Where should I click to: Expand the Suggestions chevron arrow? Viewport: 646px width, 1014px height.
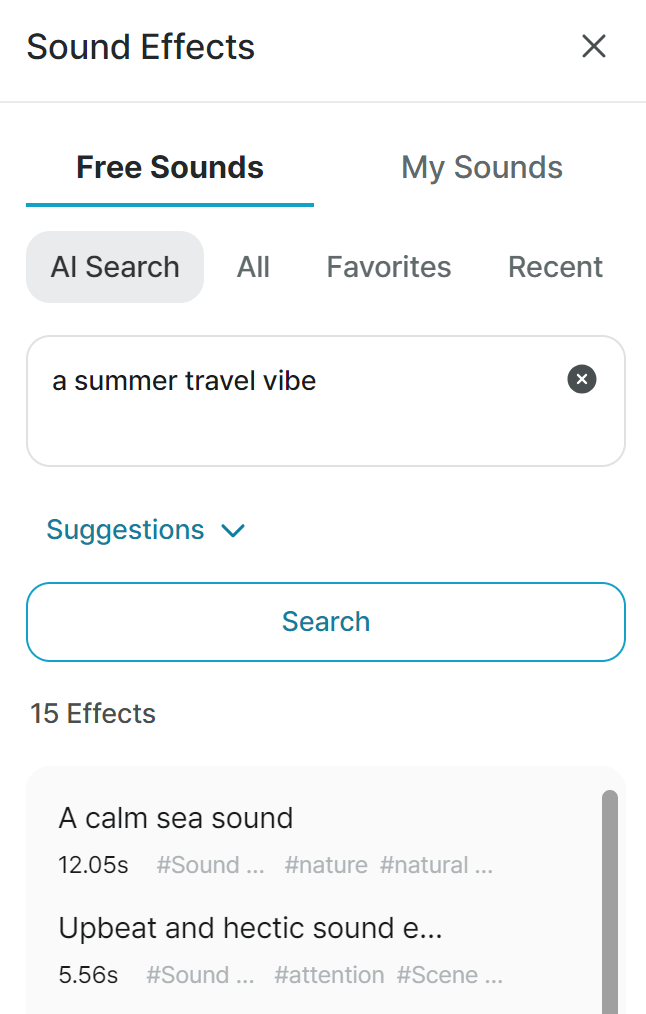233,531
